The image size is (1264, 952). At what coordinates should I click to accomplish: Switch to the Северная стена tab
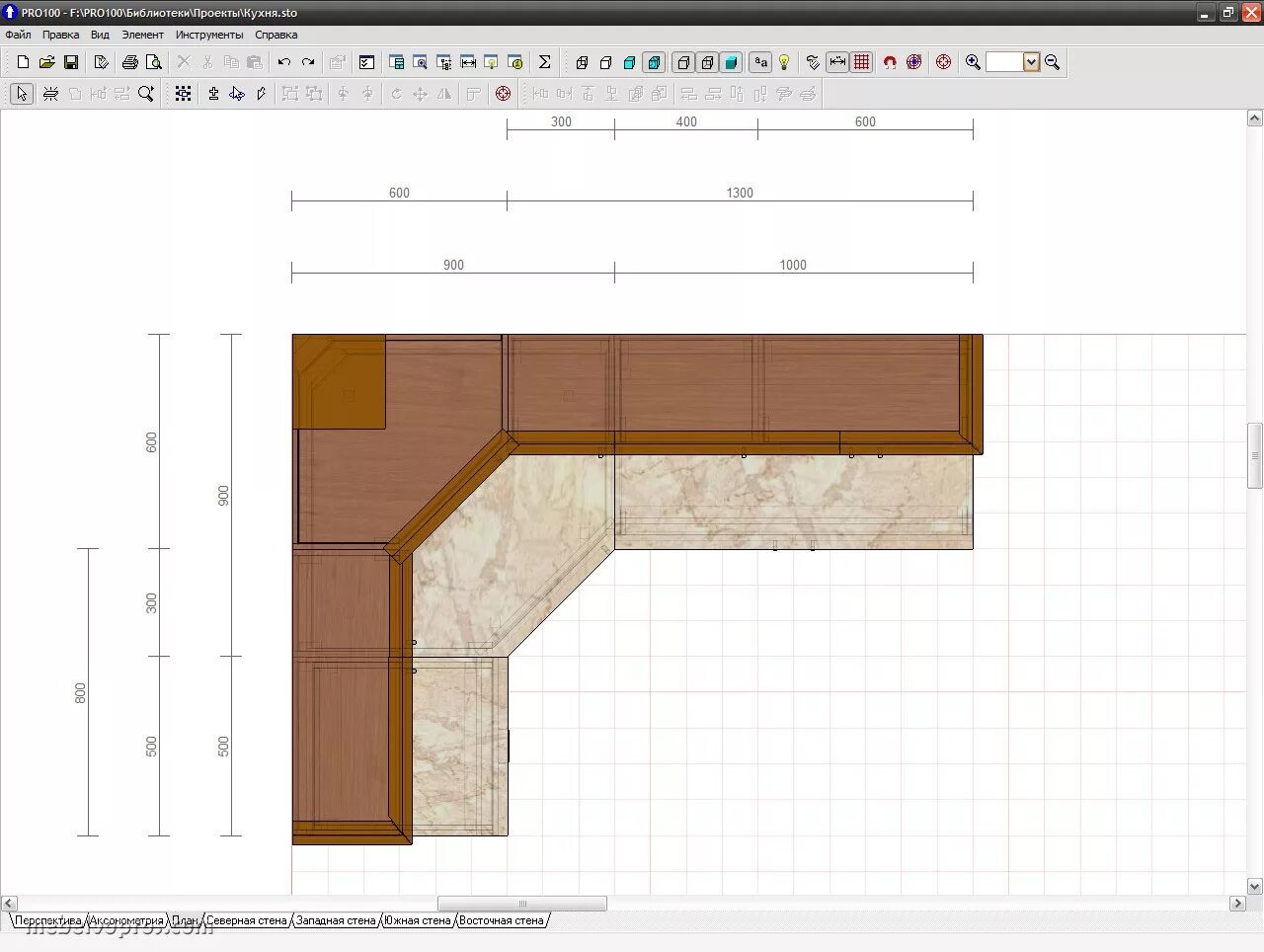click(246, 920)
